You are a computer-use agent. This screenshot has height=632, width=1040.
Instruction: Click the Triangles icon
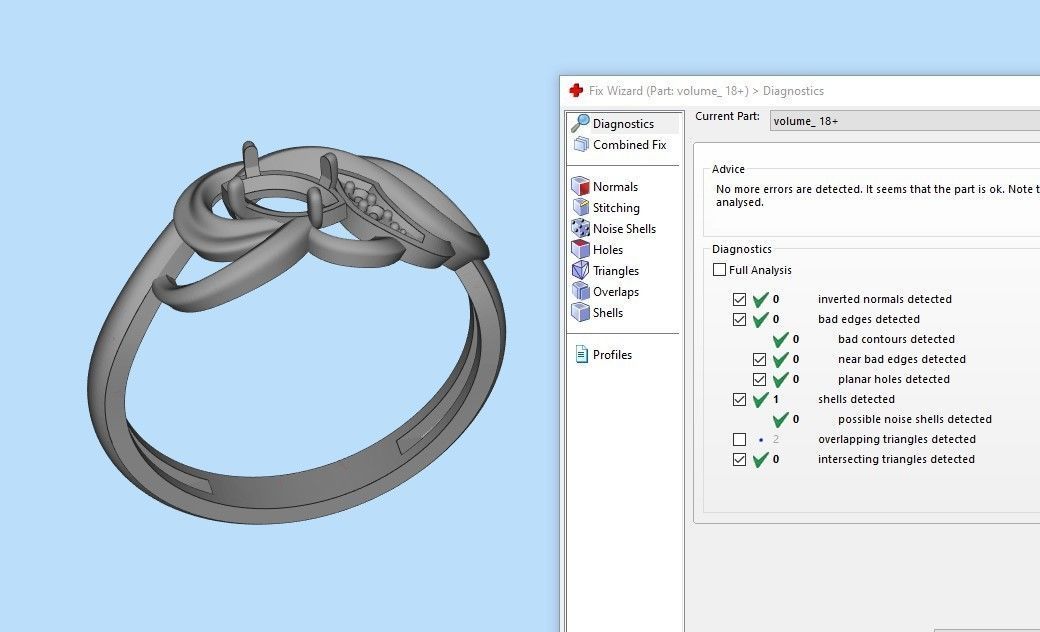(x=580, y=271)
